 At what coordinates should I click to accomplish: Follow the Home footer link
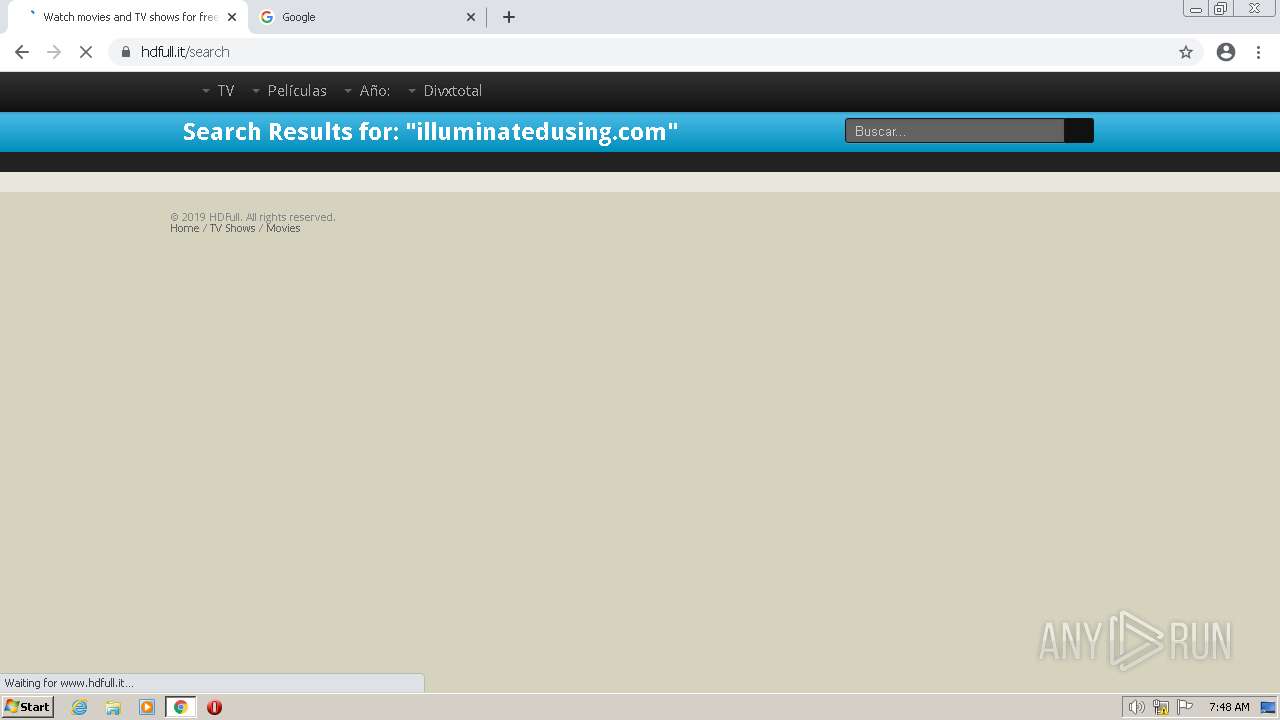[x=184, y=228]
